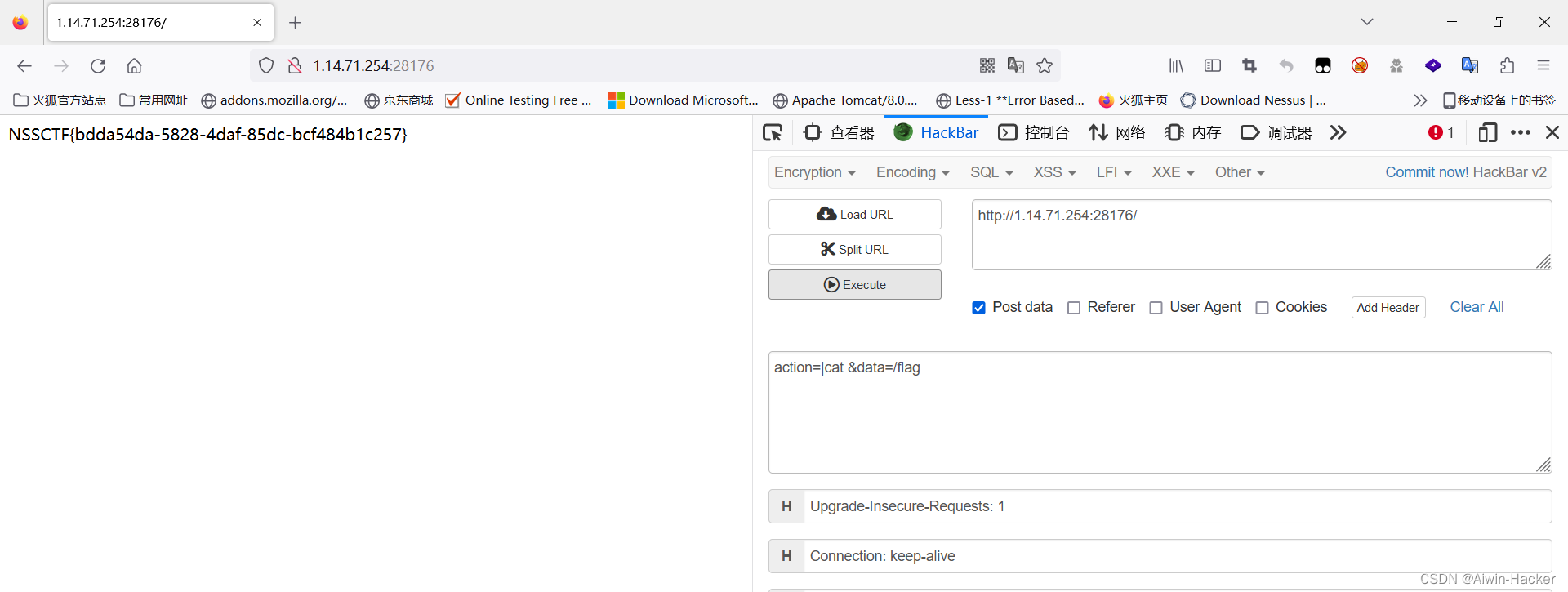1568x592 pixels.
Task: Click the insecure connection lock icon
Action: click(295, 66)
